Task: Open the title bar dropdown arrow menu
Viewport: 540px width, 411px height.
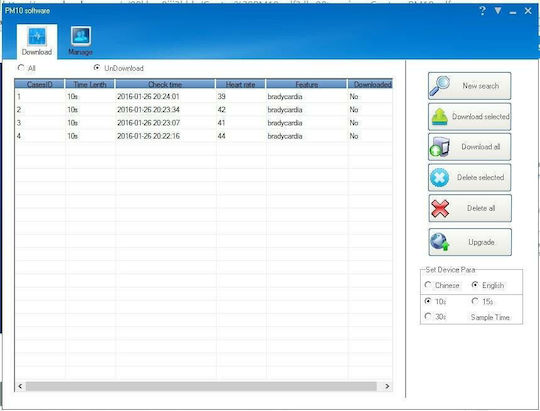Action: [498, 11]
